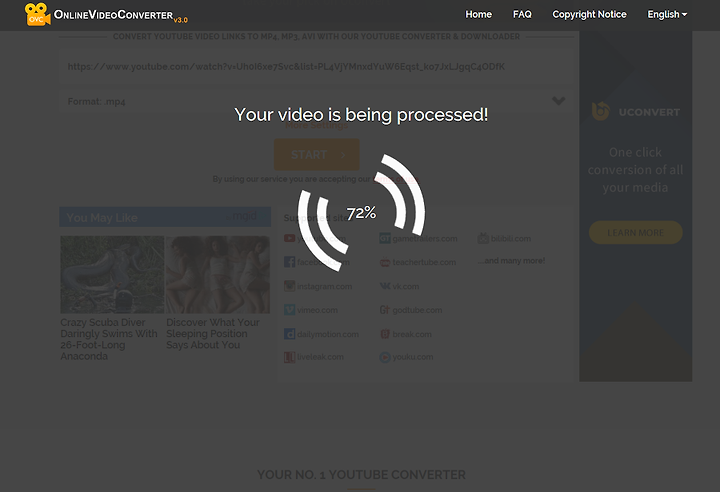Open the Home menu item

click(478, 14)
